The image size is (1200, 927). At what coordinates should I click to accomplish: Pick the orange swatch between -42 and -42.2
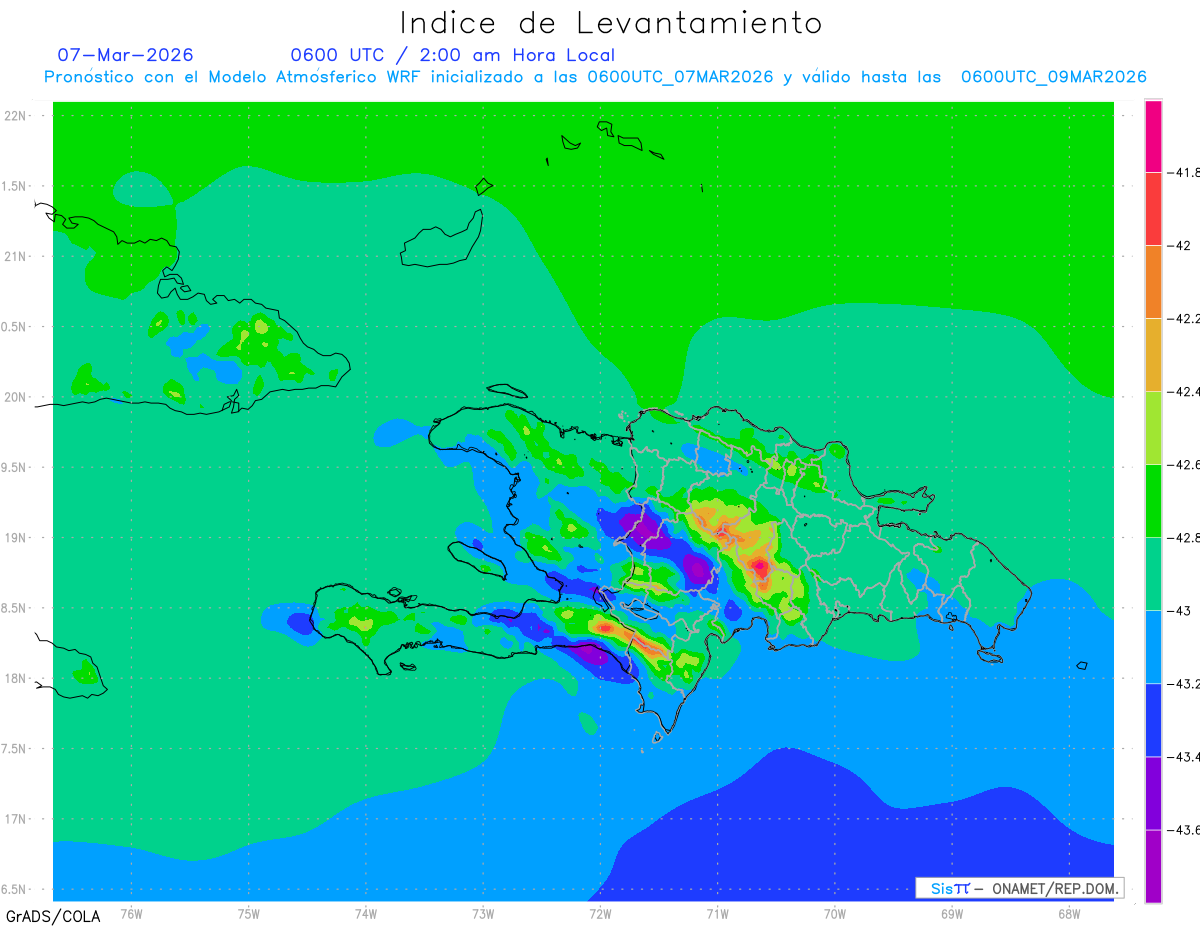pos(1153,281)
